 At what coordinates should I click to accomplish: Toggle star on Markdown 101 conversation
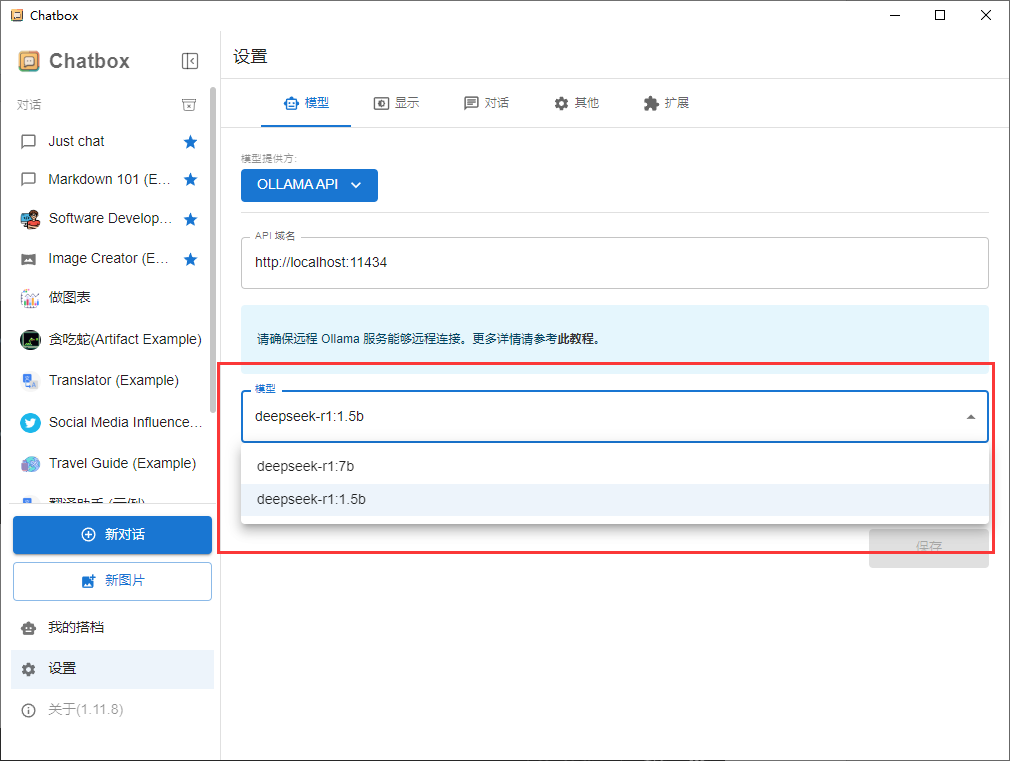[190, 180]
